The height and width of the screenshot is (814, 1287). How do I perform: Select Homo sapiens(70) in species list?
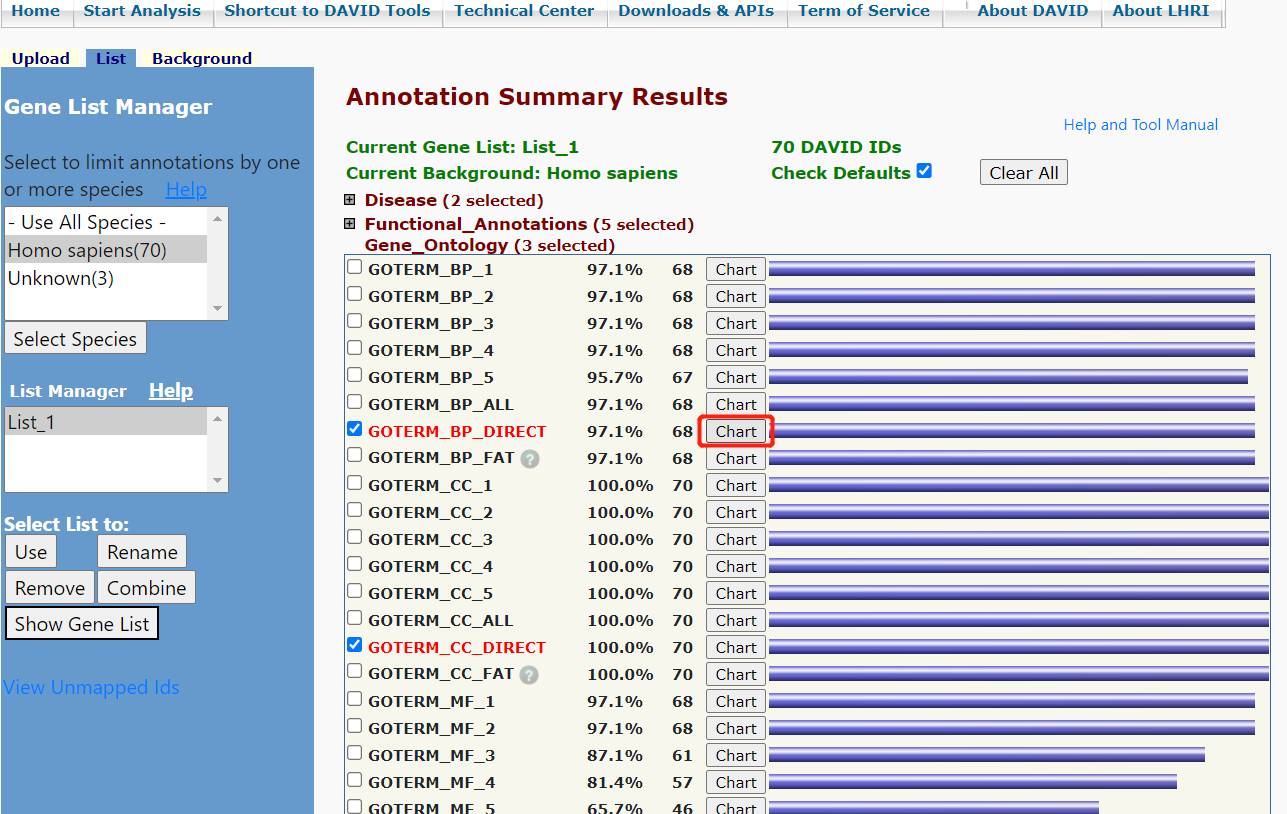click(106, 250)
